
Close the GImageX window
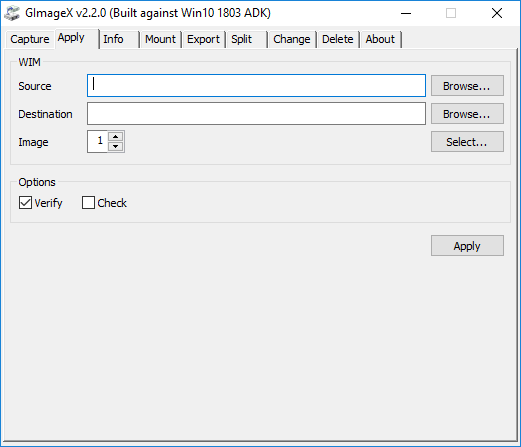497,13
